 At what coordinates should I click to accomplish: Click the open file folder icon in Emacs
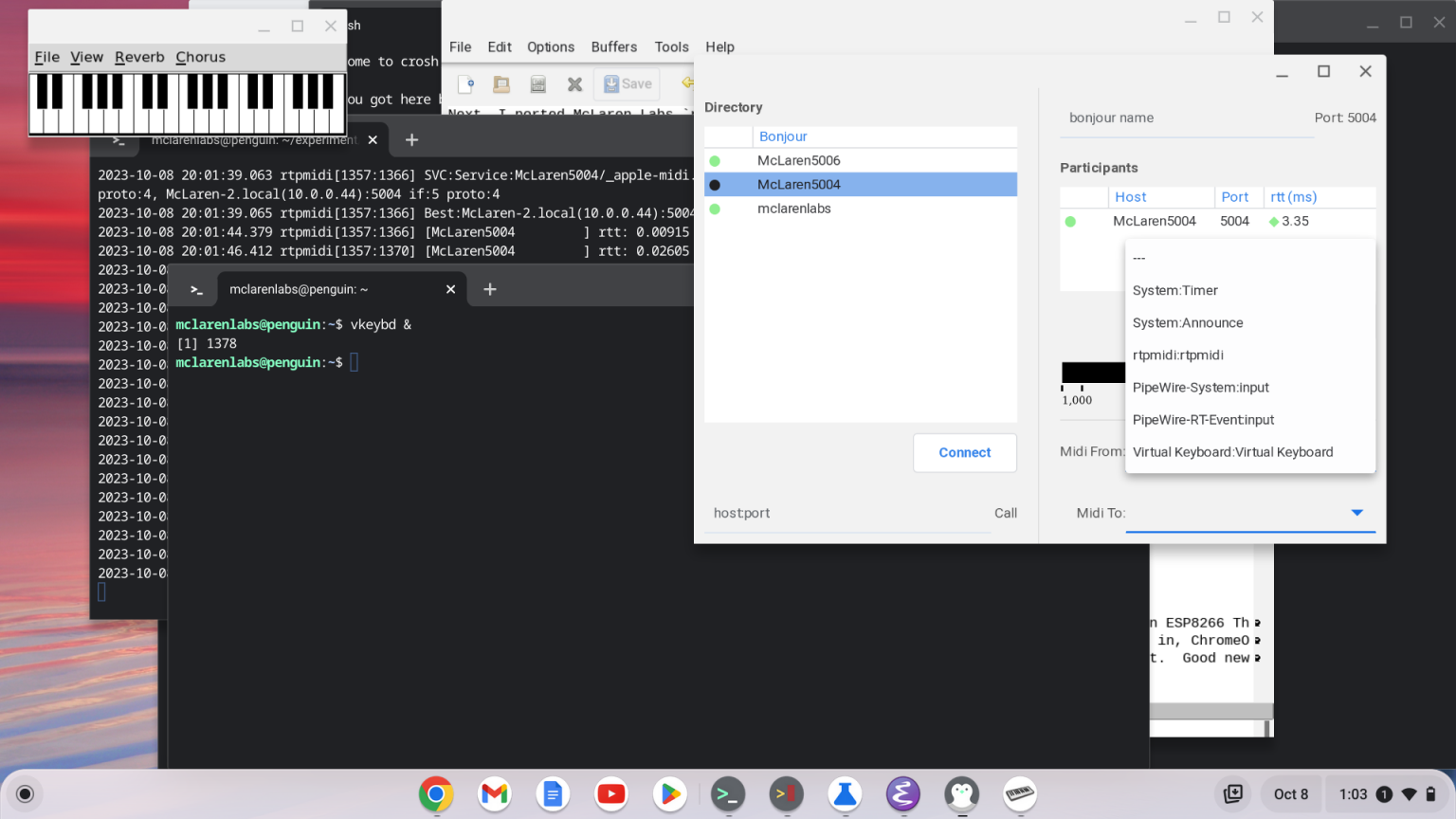coord(501,83)
